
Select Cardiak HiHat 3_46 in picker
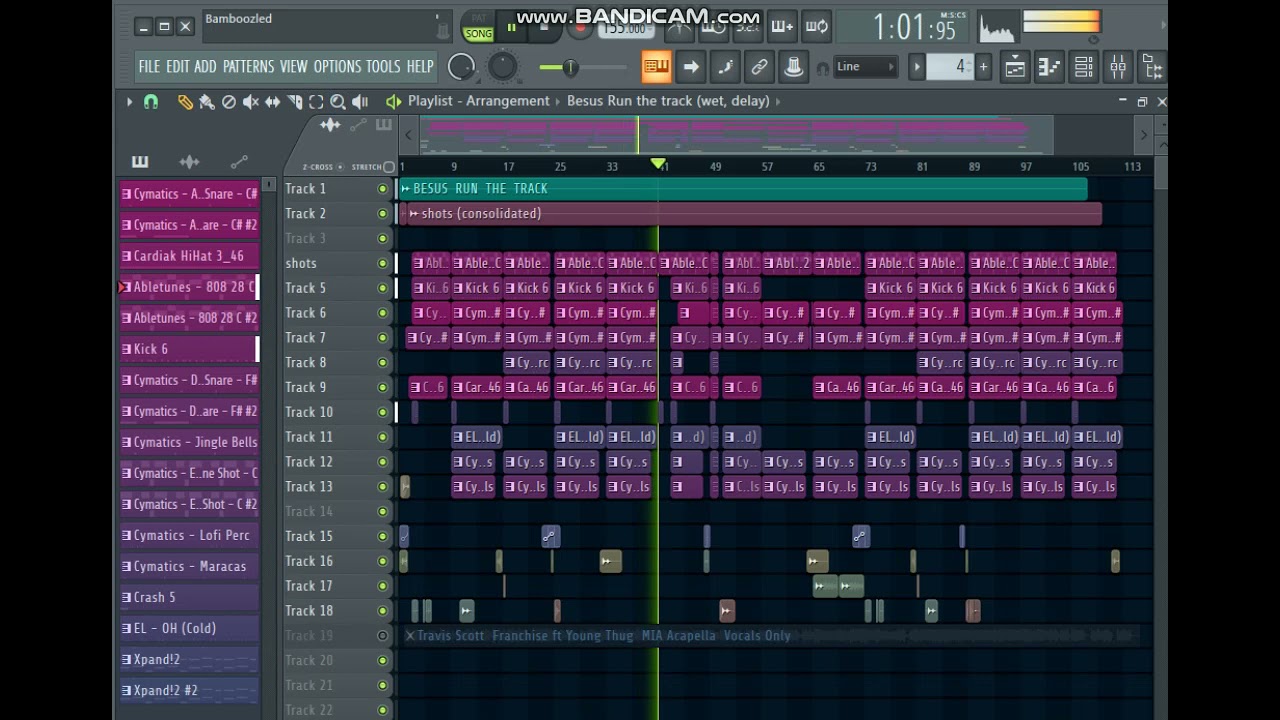(189, 256)
